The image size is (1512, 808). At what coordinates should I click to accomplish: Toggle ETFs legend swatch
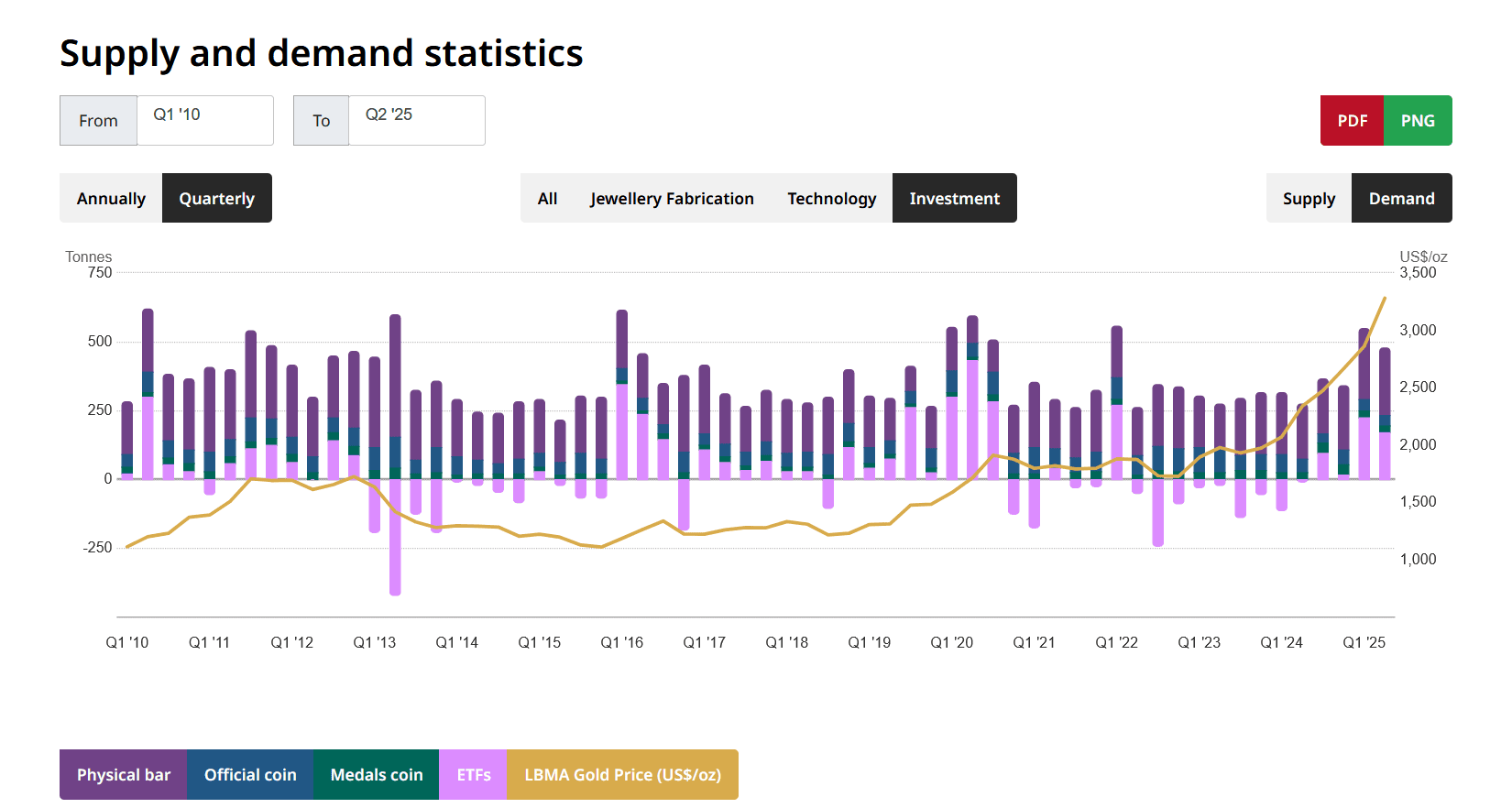pyautogui.click(x=474, y=775)
